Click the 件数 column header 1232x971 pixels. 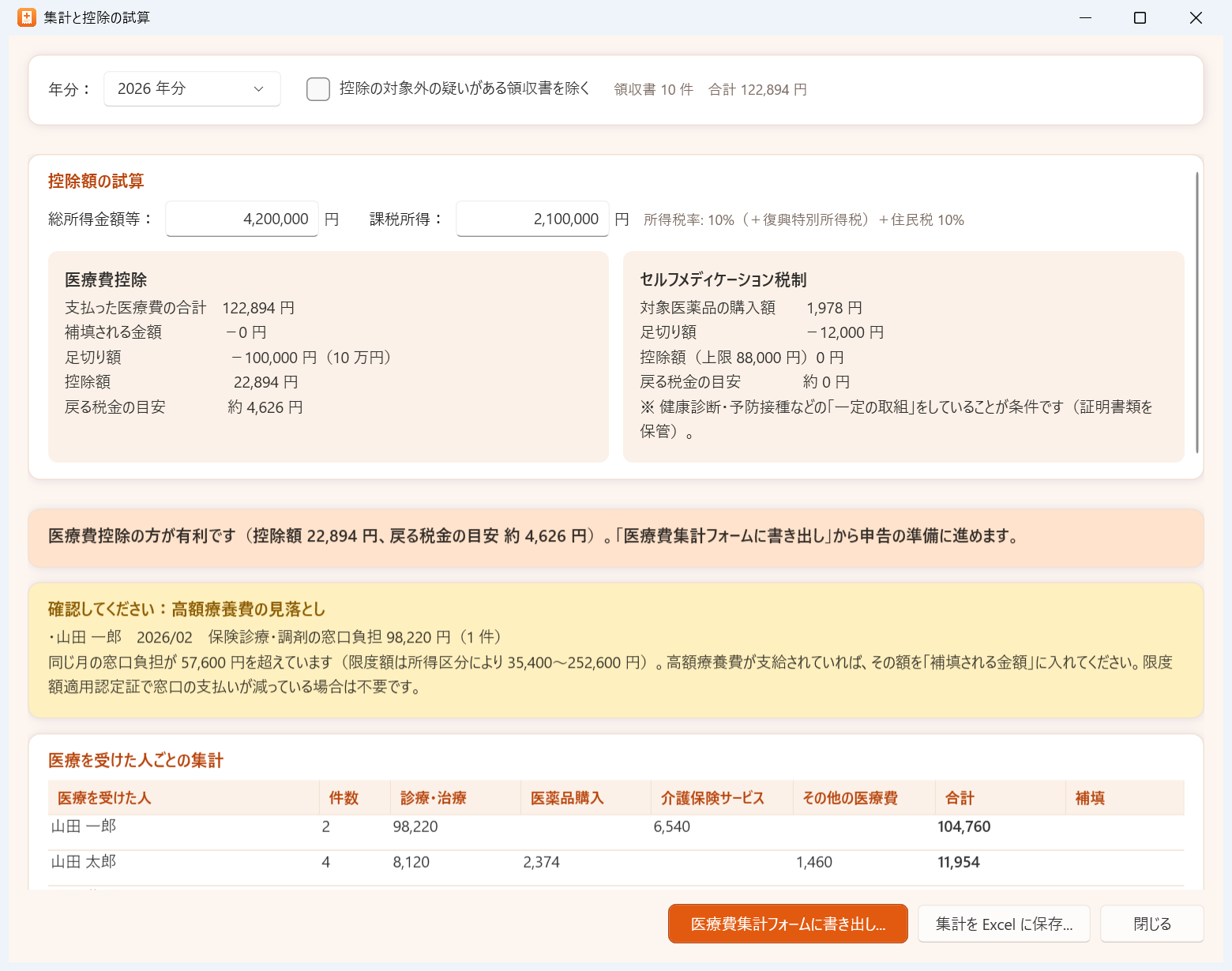[x=355, y=798]
